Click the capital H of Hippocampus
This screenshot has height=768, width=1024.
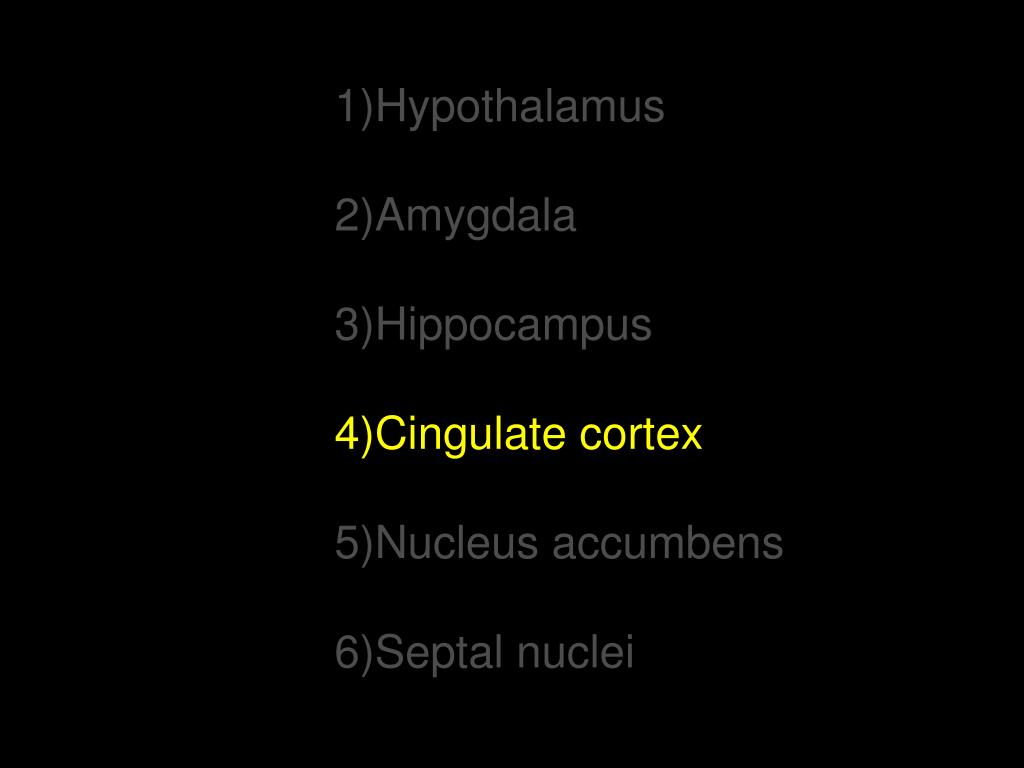pos(390,324)
